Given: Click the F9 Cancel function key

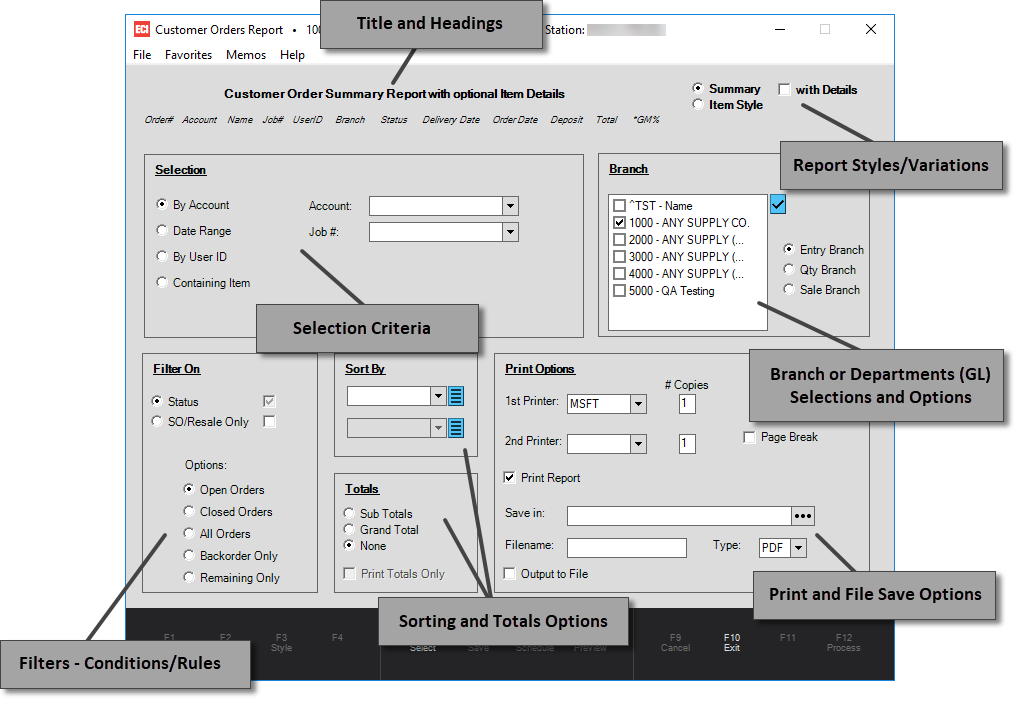Looking at the screenshot, I should click(x=675, y=642).
